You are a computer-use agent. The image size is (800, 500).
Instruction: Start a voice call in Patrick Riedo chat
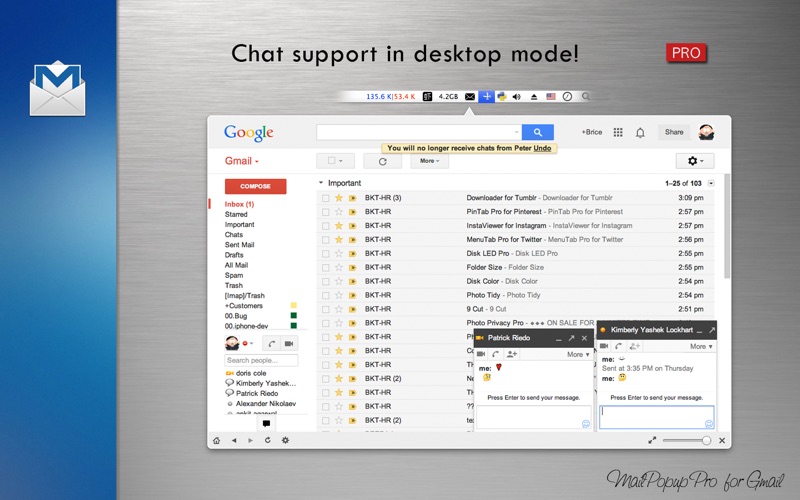point(495,354)
